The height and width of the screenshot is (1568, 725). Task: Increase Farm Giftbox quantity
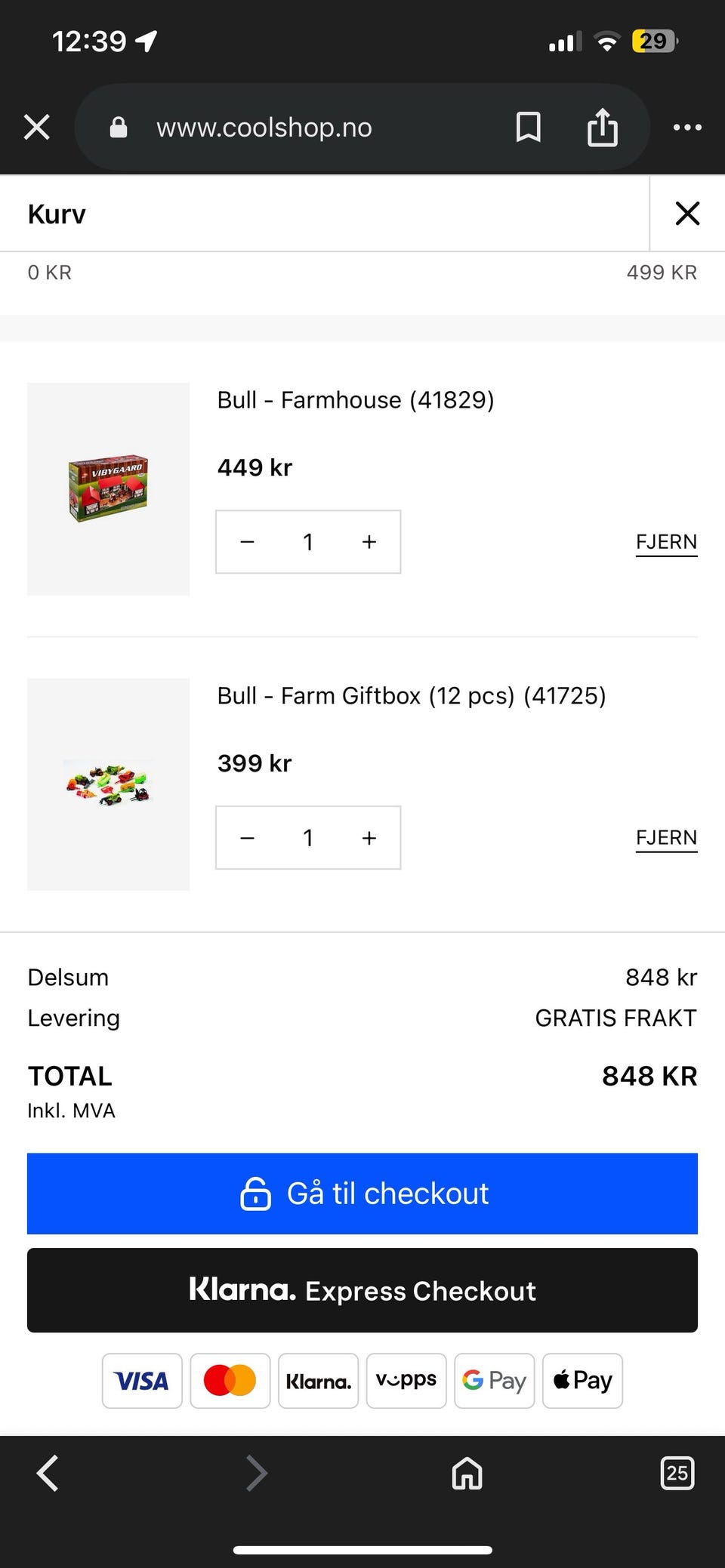(369, 838)
